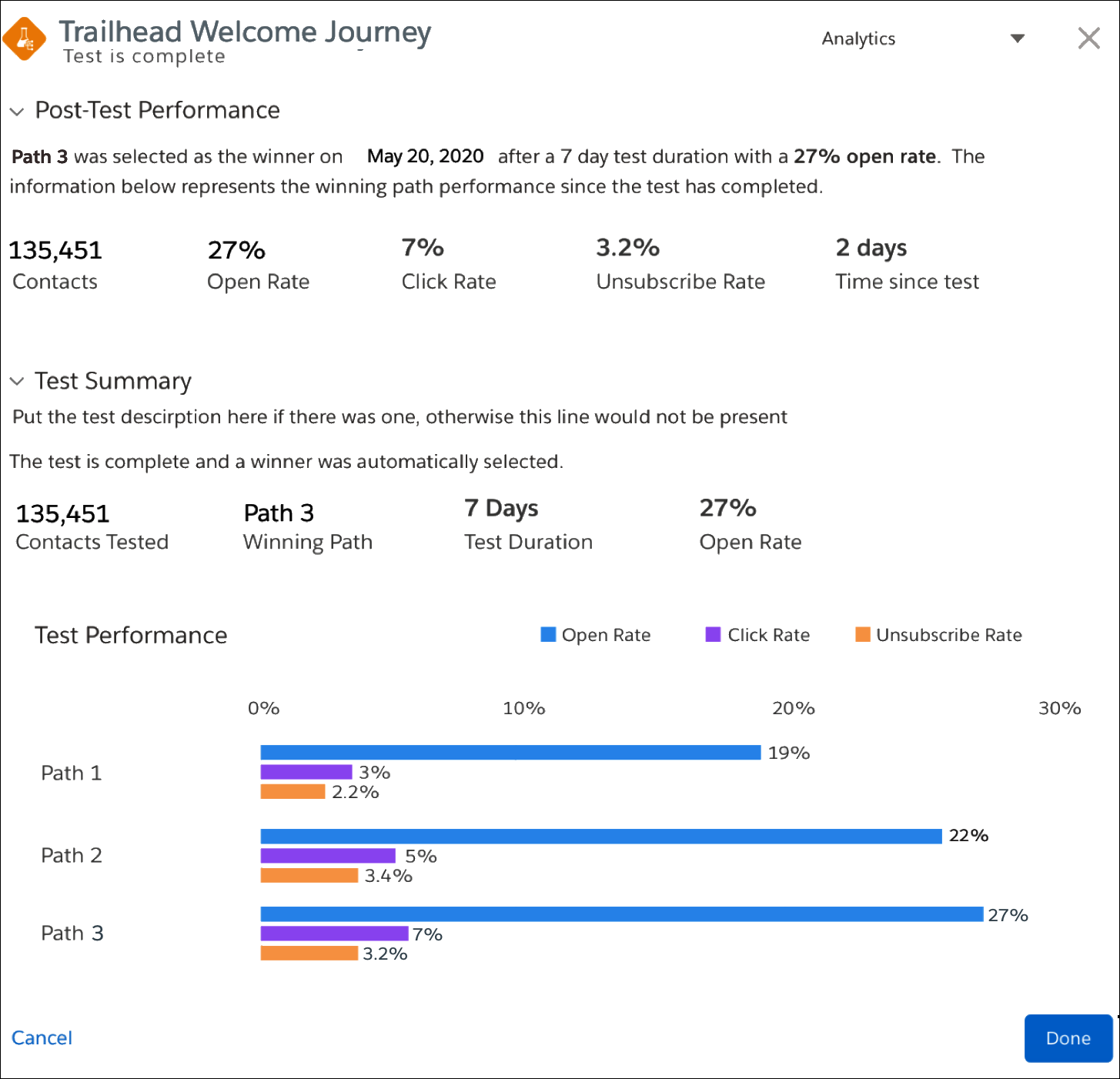This screenshot has width=1120, height=1079.
Task: Click the Unsubscribe Rate orange legend swatch
Action: coord(863,634)
